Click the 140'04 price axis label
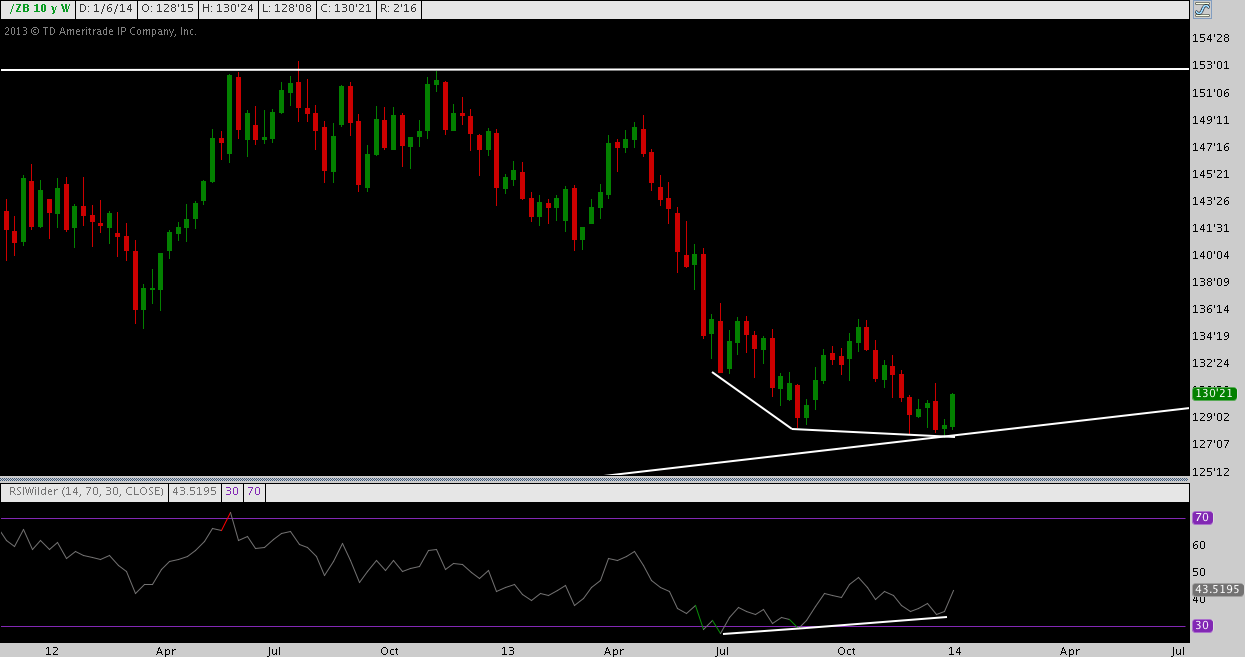 [1210, 255]
